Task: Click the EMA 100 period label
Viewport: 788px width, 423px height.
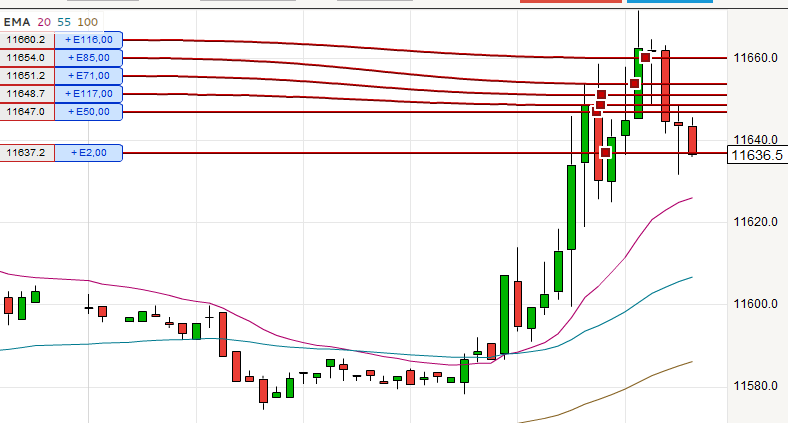Action: pos(87,22)
